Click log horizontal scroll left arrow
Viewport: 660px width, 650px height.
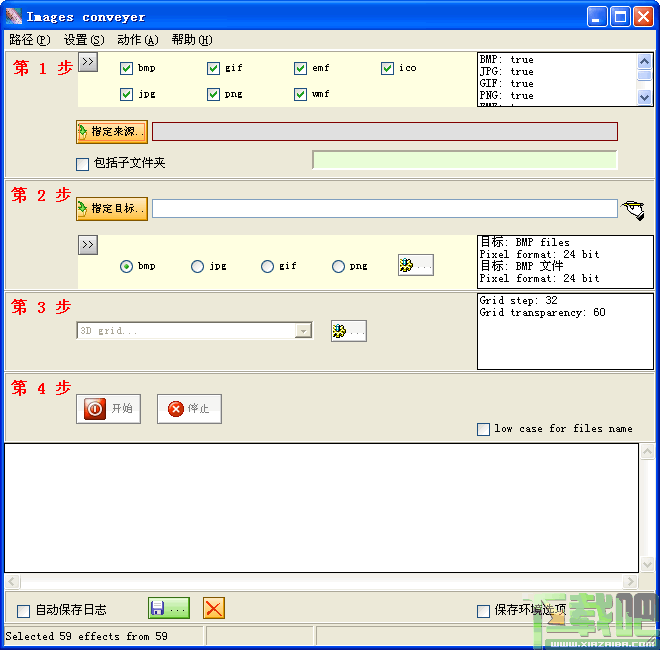12,582
